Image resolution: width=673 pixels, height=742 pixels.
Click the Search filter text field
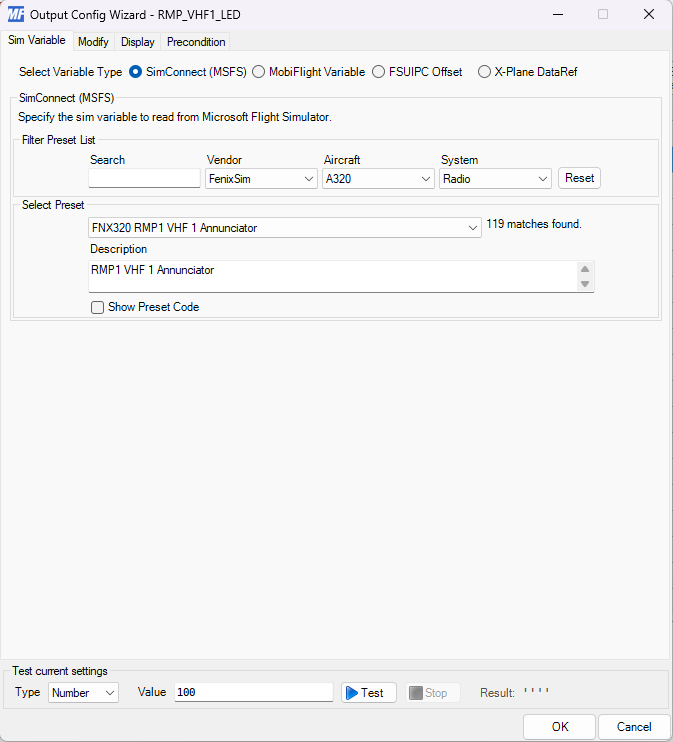point(144,179)
